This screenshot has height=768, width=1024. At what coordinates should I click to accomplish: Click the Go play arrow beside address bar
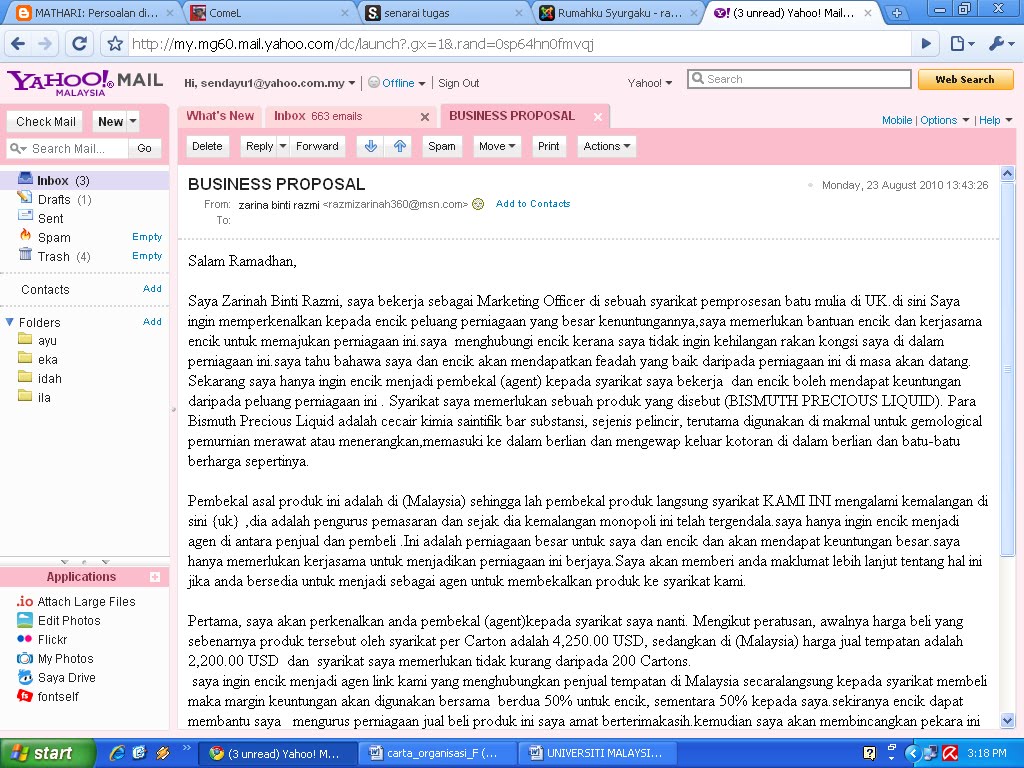926,44
